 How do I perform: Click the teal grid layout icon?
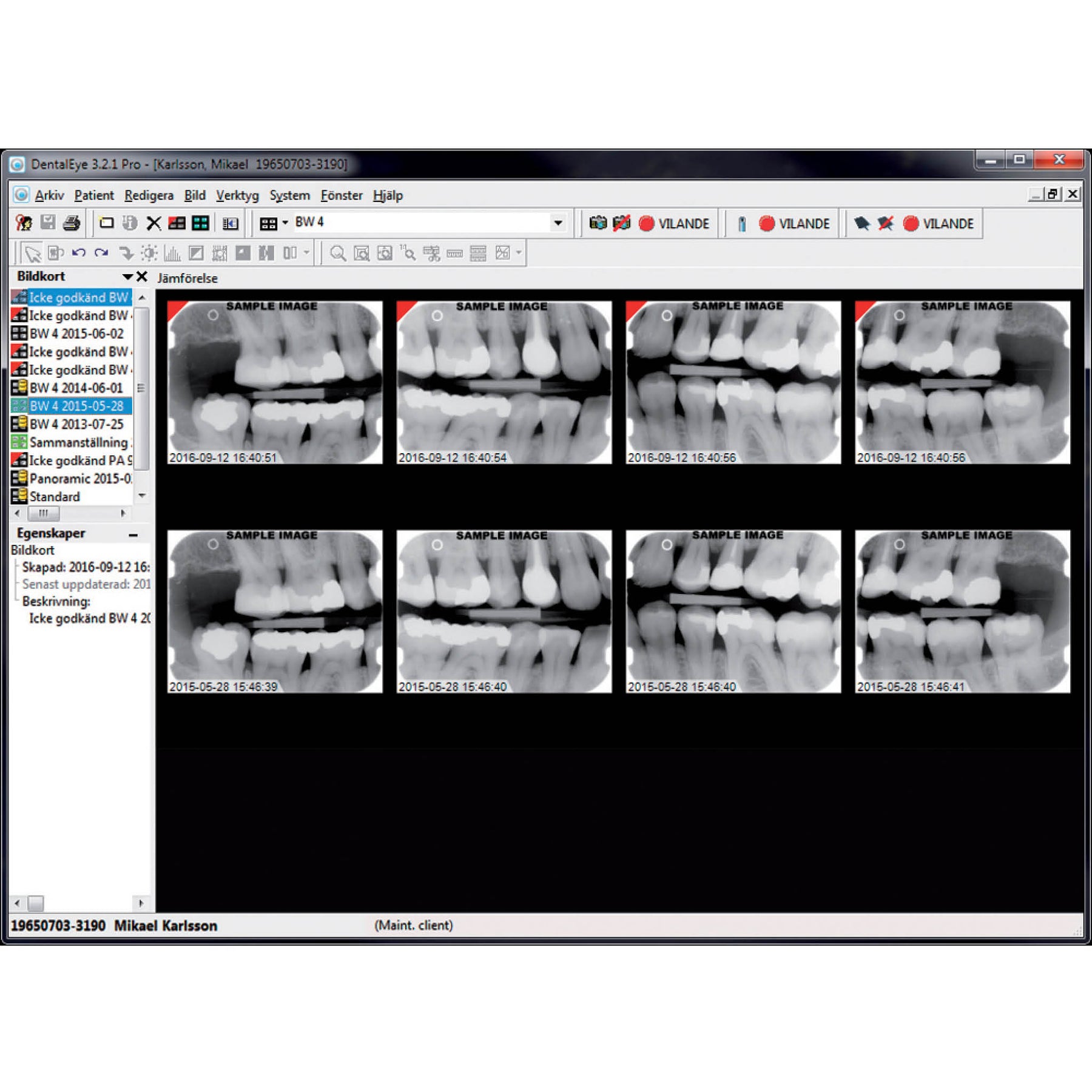click(x=200, y=223)
